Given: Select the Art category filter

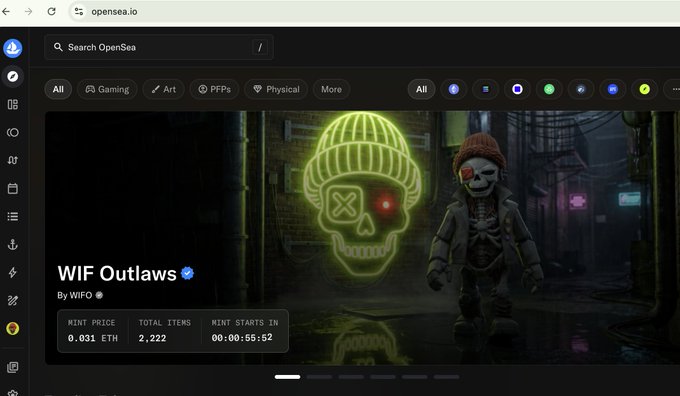Looking at the screenshot, I should pyautogui.click(x=163, y=89).
